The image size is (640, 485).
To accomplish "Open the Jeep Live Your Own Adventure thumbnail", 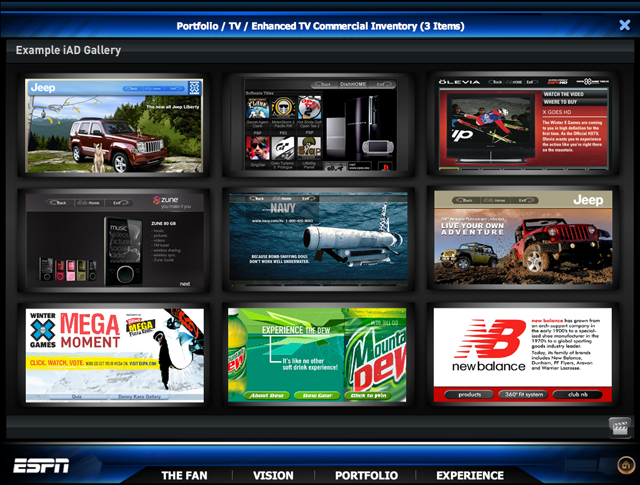I will (x=523, y=237).
